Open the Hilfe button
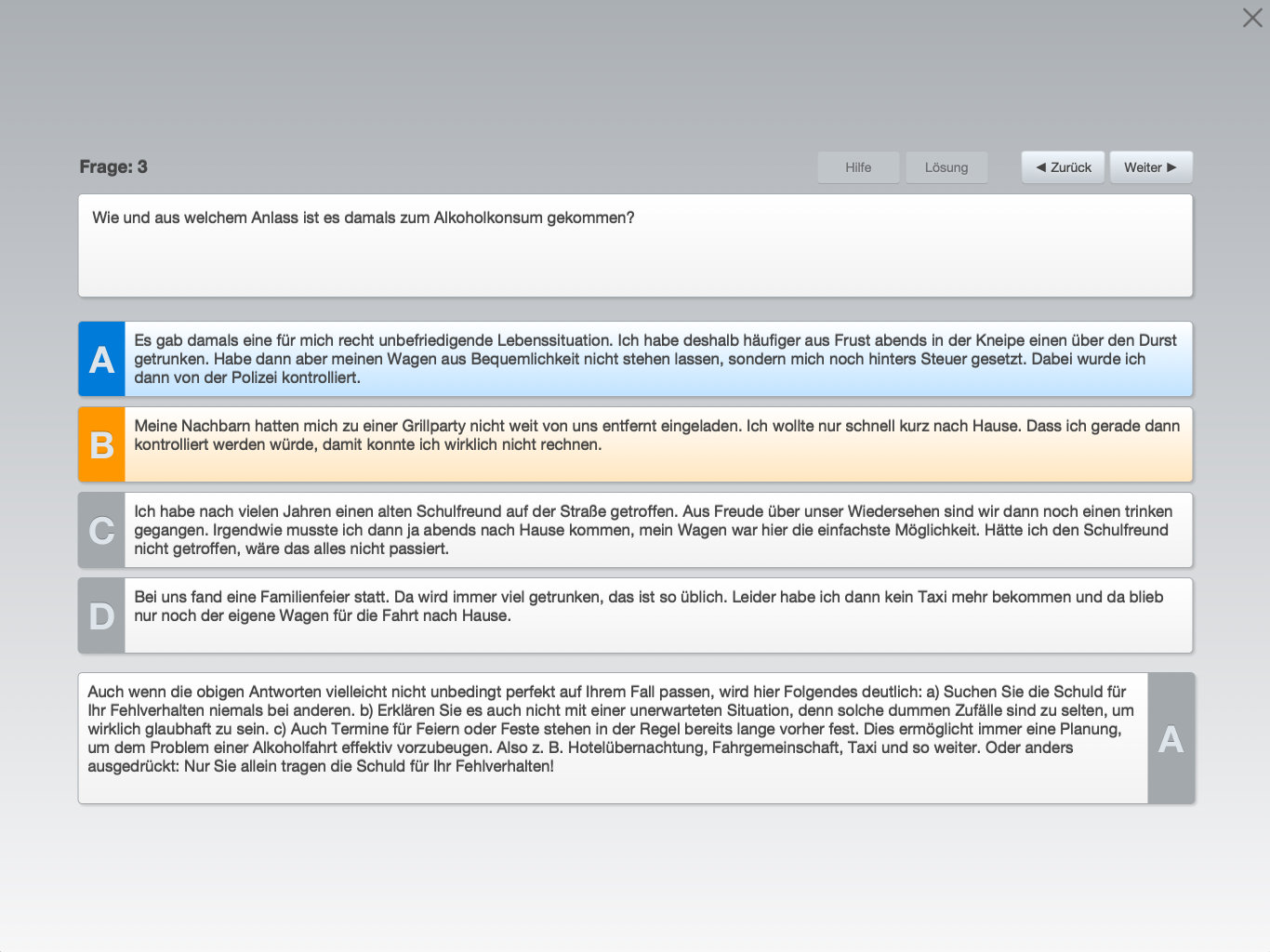The height and width of the screenshot is (952, 1270). [858, 167]
